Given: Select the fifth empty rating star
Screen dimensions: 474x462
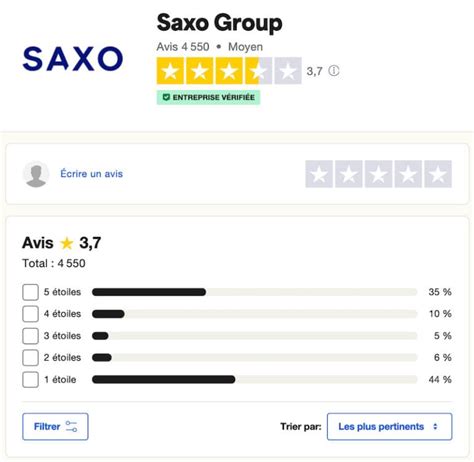Looking at the screenshot, I should pyautogui.click(x=438, y=174).
